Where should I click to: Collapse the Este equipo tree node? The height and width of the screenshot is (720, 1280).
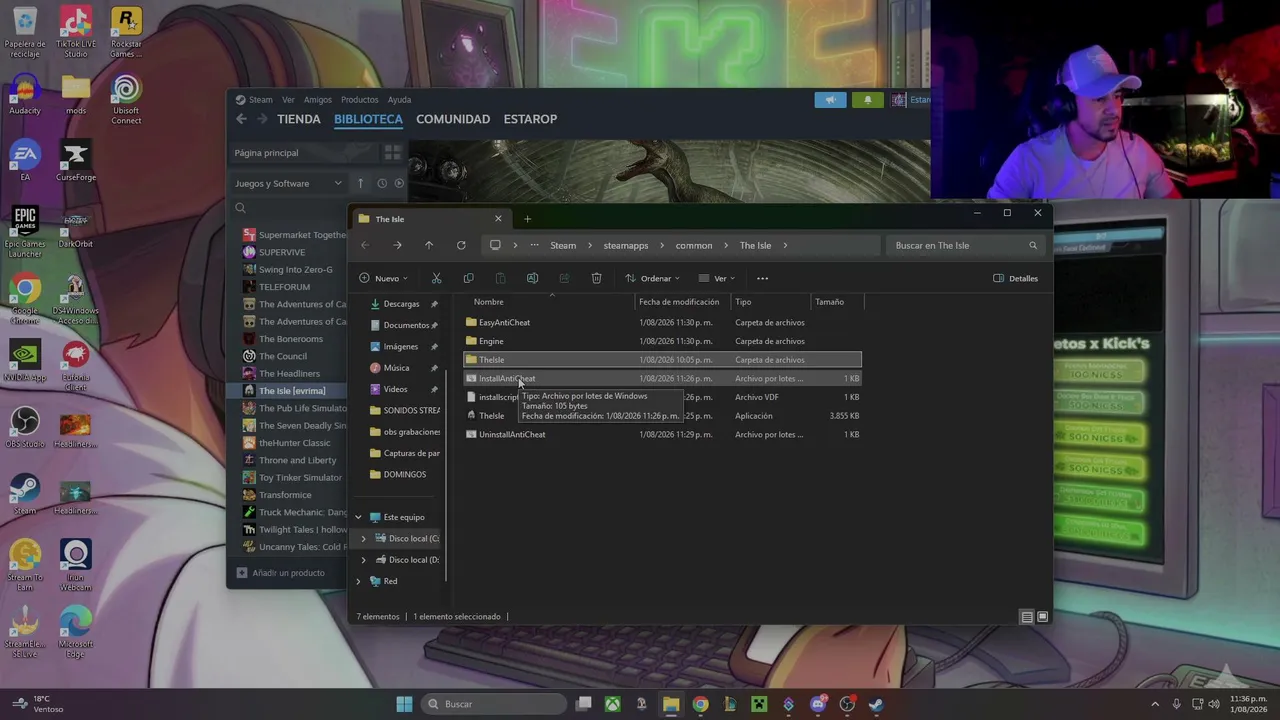tap(358, 517)
